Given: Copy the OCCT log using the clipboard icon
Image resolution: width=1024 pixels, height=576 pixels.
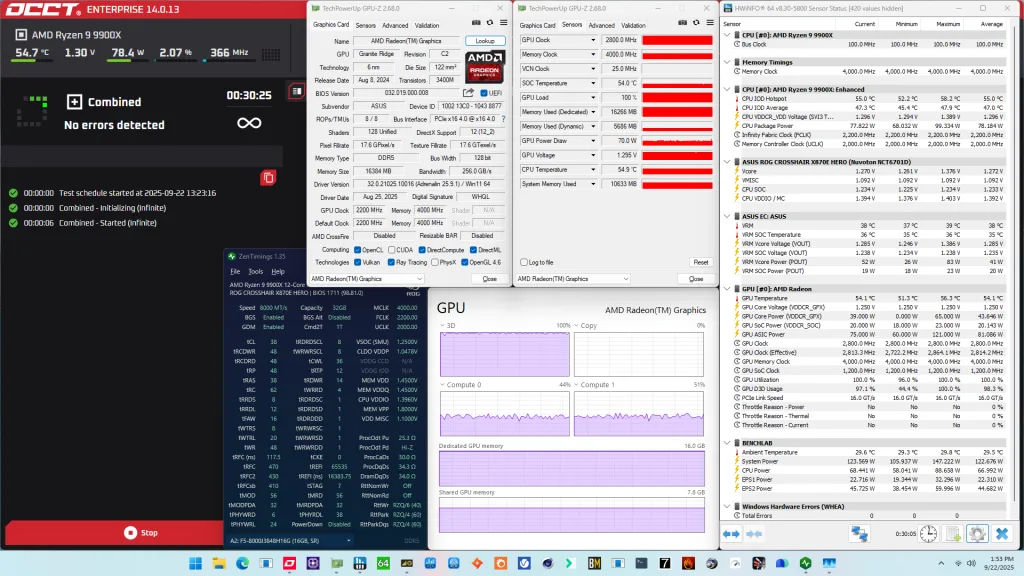Looking at the screenshot, I should pyautogui.click(x=268, y=177).
